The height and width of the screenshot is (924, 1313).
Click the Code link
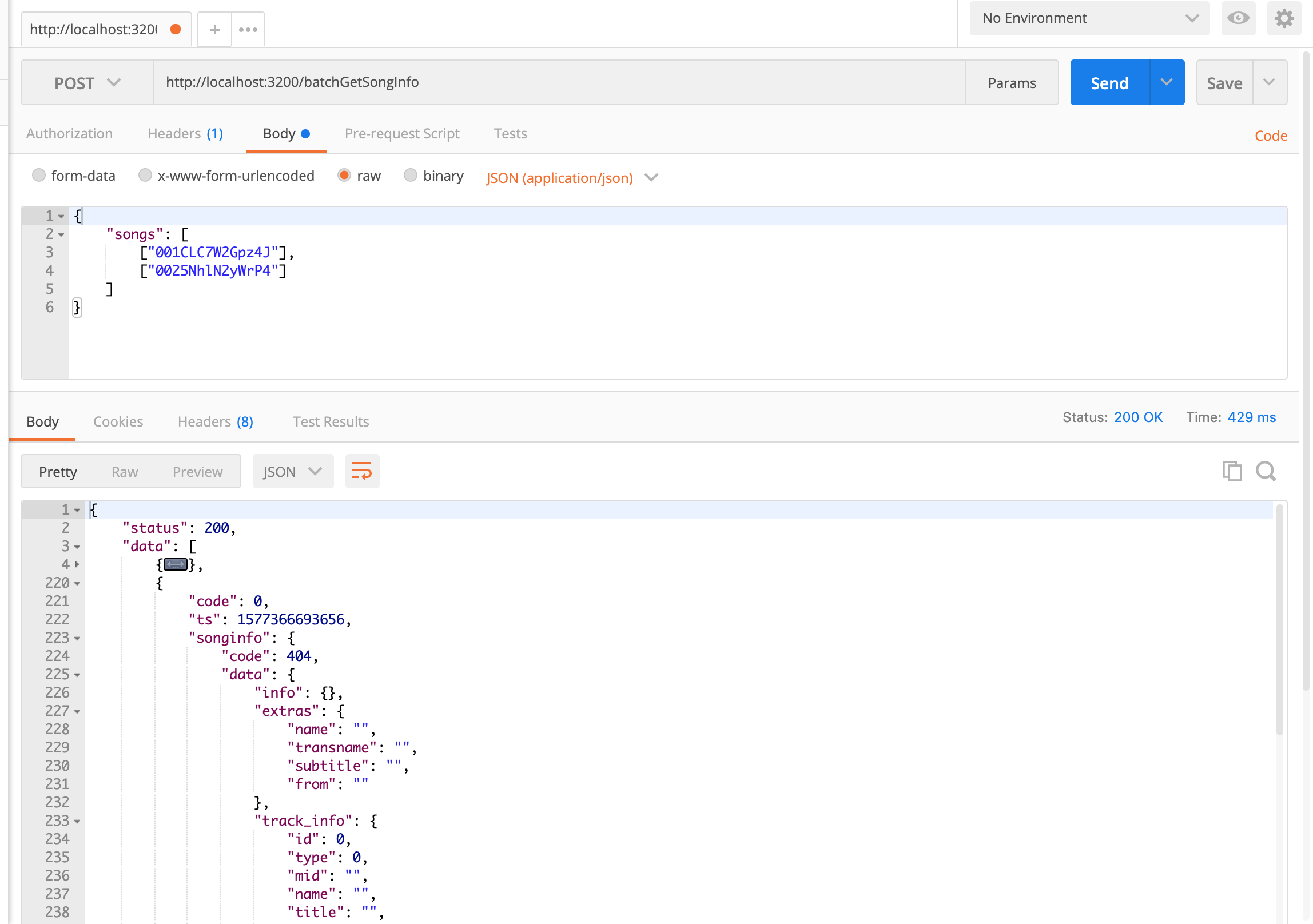point(1271,136)
